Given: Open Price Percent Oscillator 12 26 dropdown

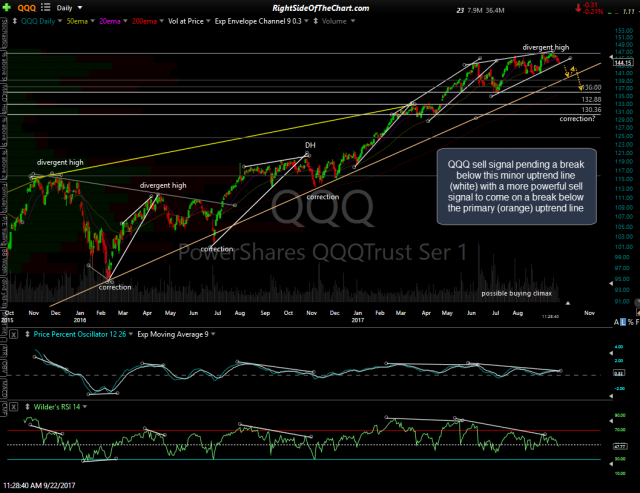Looking at the screenshot, I should click(x=131, y=334).
